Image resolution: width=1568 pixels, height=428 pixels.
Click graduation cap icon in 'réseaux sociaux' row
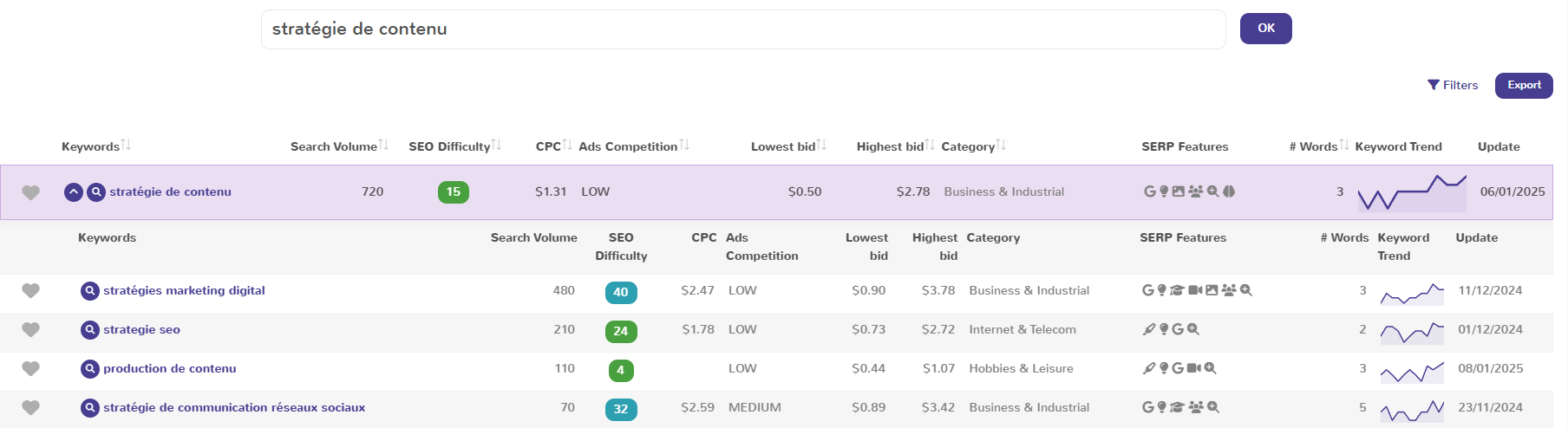click(1177, 407)
